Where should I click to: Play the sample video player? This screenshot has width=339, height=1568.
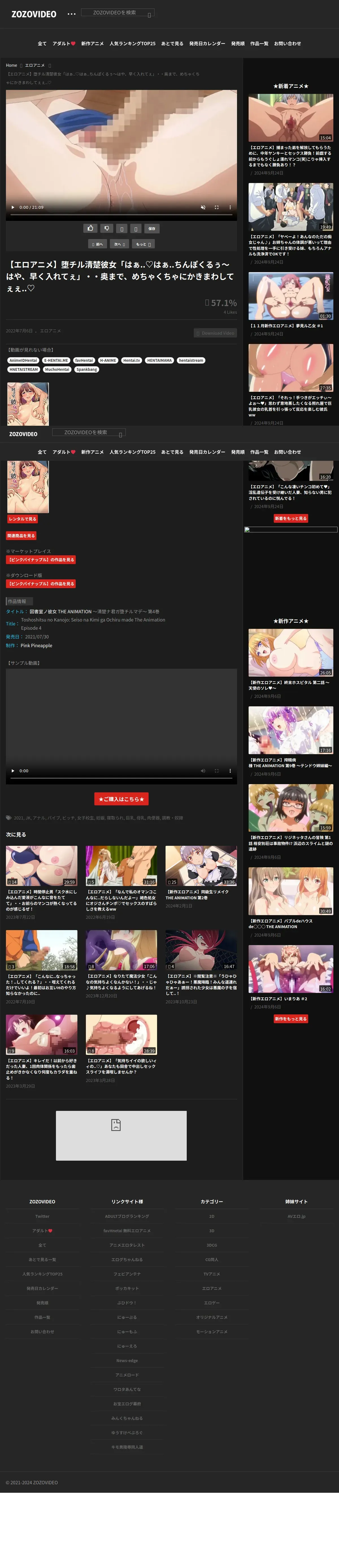(x=13, y=771)
